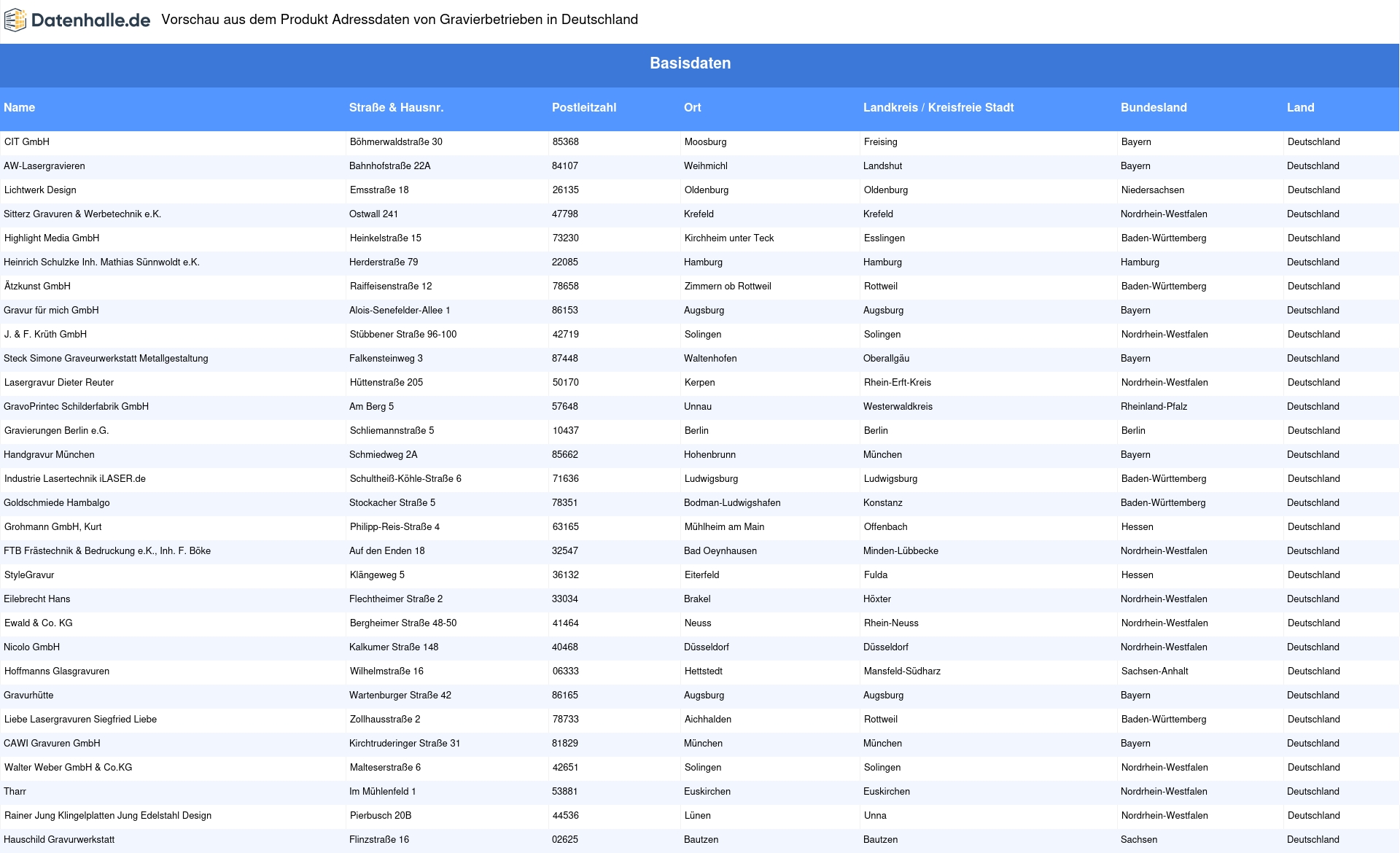This screenshot has height=853, width=1400.
Task: Select town Mühlheim am Main
Action: click(x=725, y=526)
